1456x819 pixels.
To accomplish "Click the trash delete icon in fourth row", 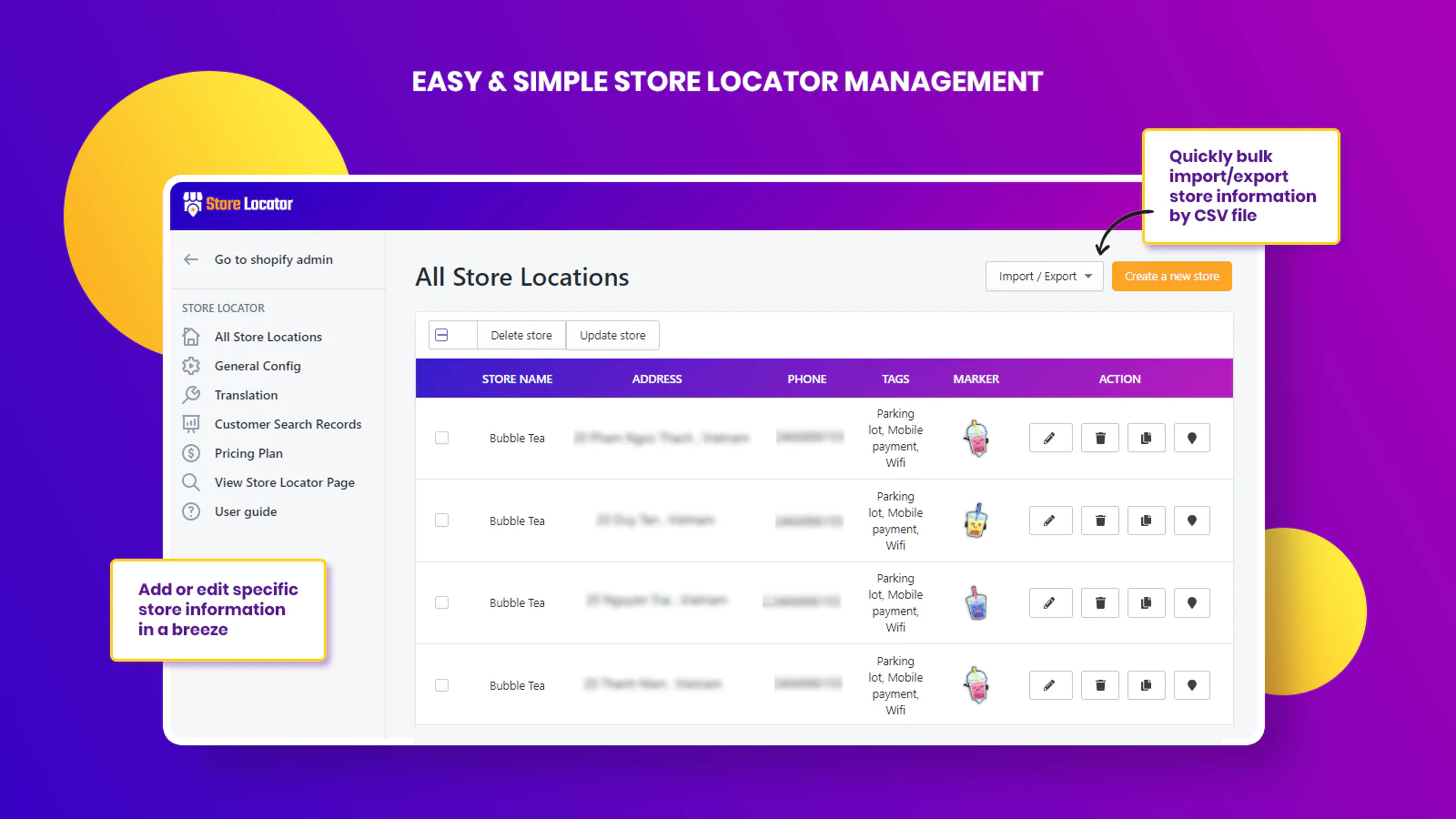I will tap(1099, 685).
